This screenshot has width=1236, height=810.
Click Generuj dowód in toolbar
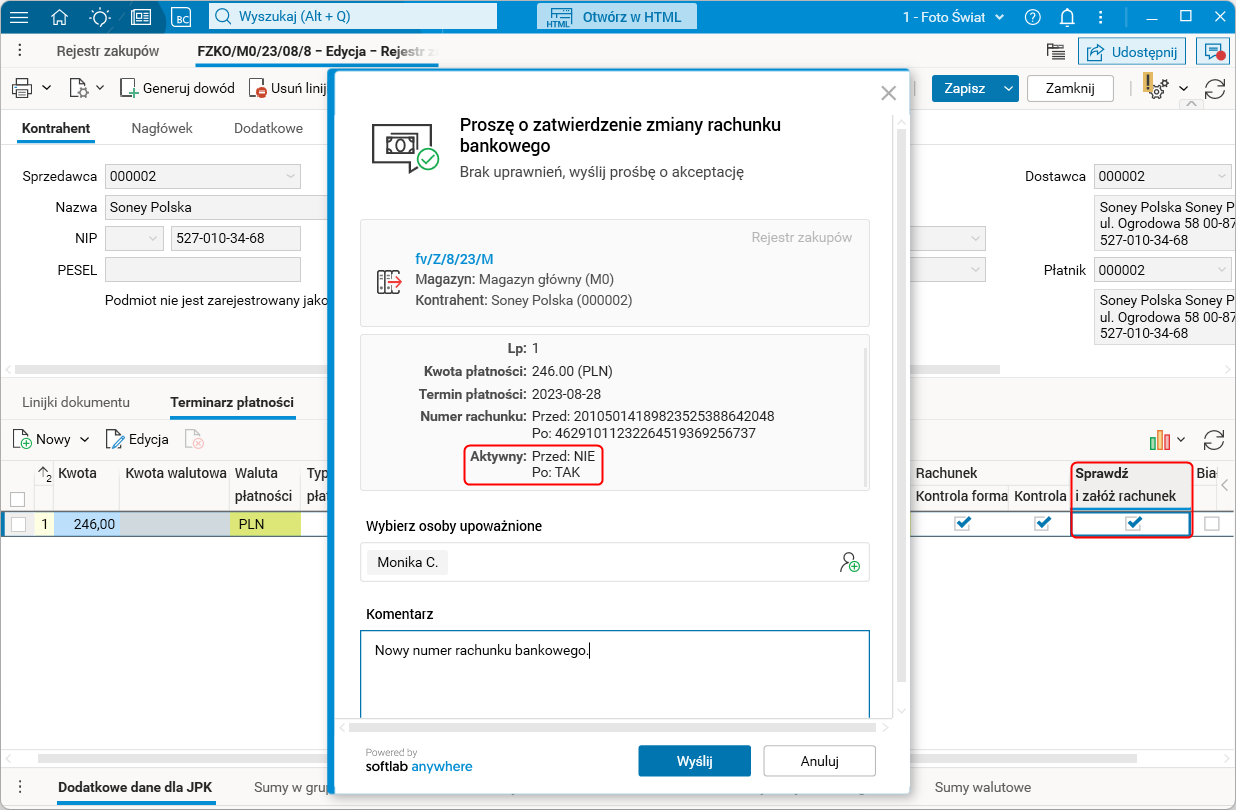pyautogui.click(x=178, y=88)
